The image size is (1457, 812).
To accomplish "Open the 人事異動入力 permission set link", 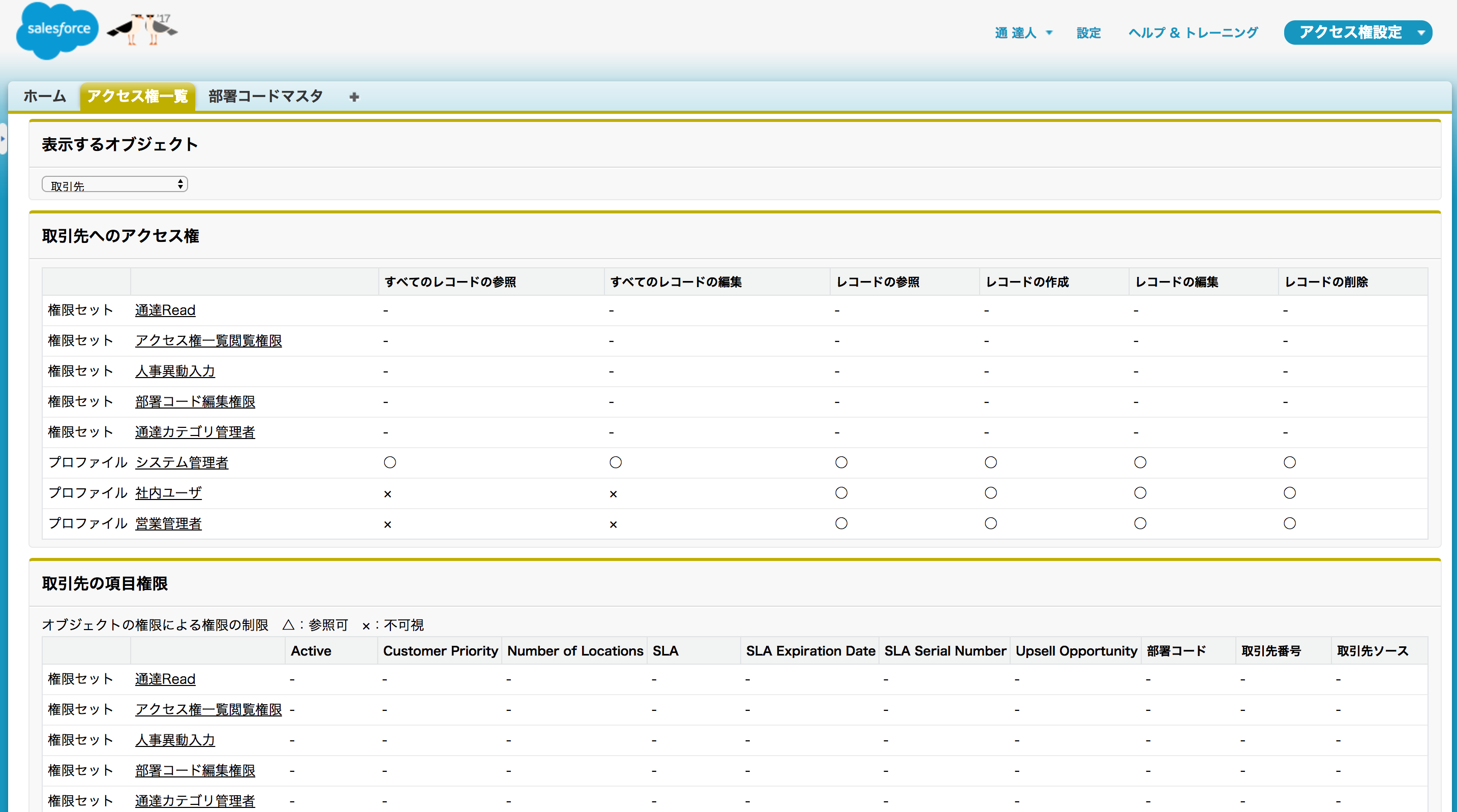I will click(x=175, y=371).
